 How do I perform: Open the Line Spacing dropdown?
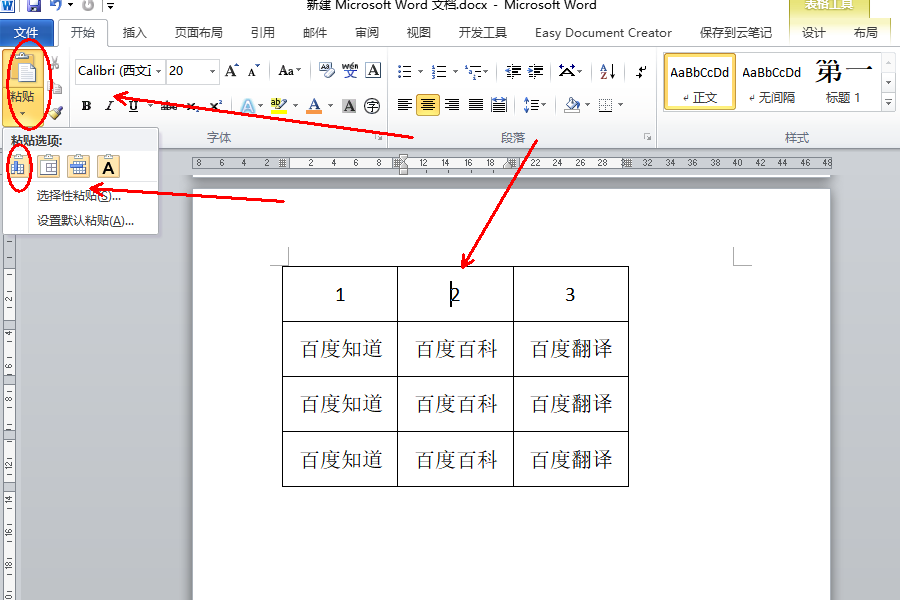coord(534,105)
